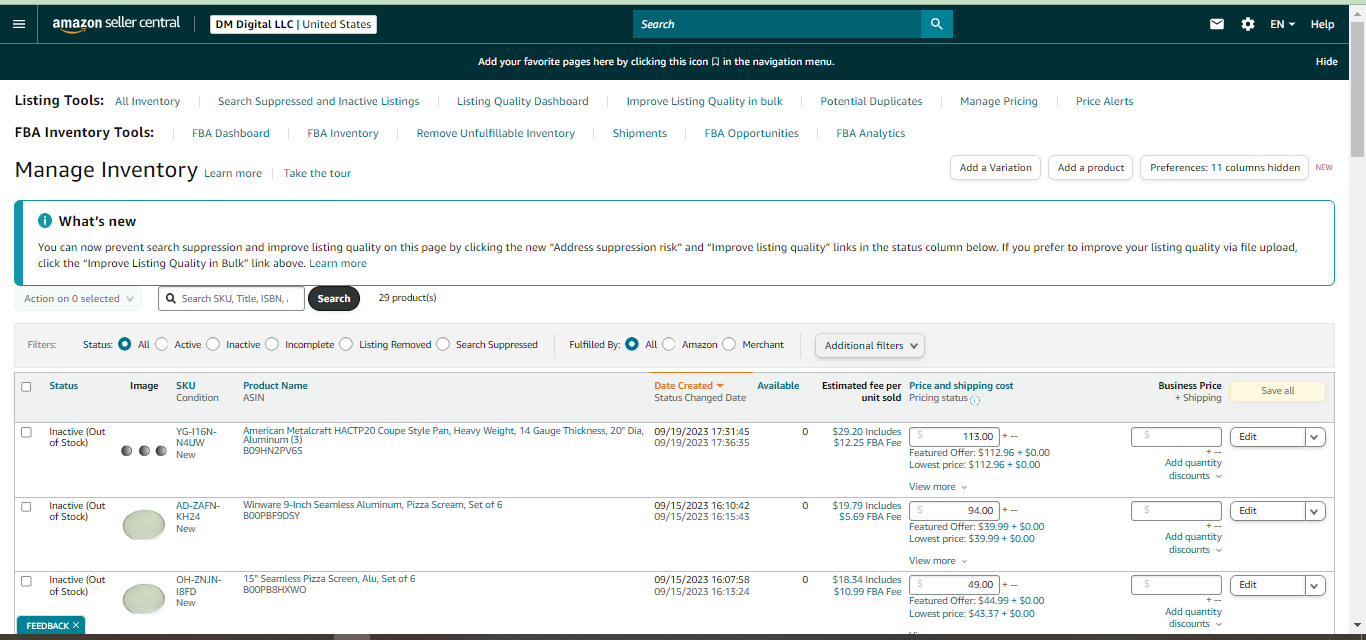Click the Add a product button
The image size is (1366, 640).
pyautogui.click(x=1091, y=168)
